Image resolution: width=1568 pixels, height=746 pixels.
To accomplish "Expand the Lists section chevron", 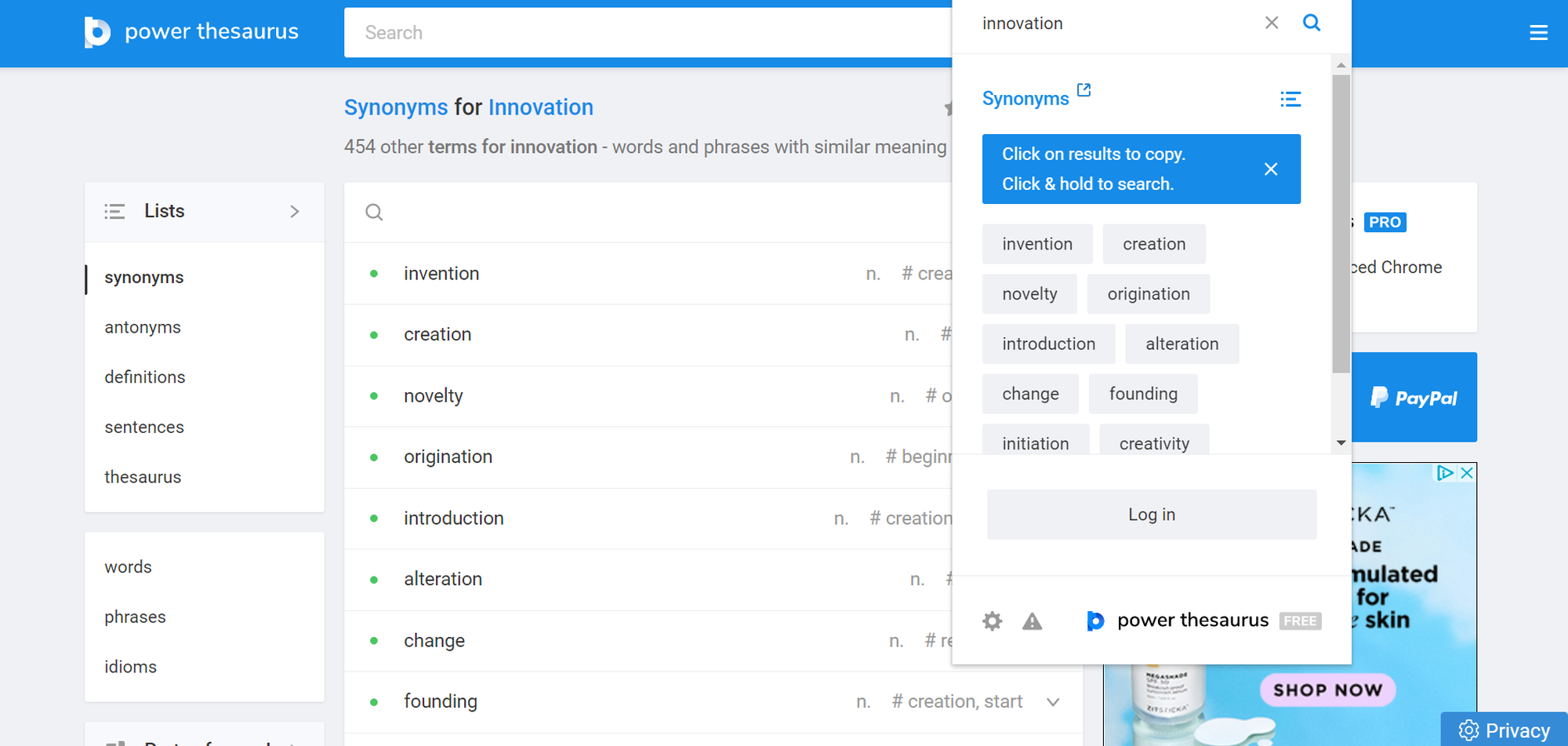I will coord(295,211).
